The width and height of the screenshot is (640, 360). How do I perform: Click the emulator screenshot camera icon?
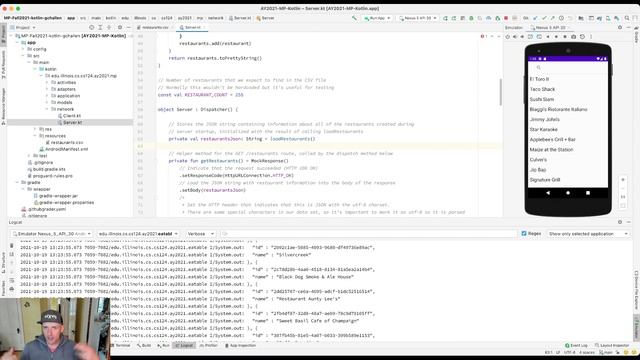573,37
